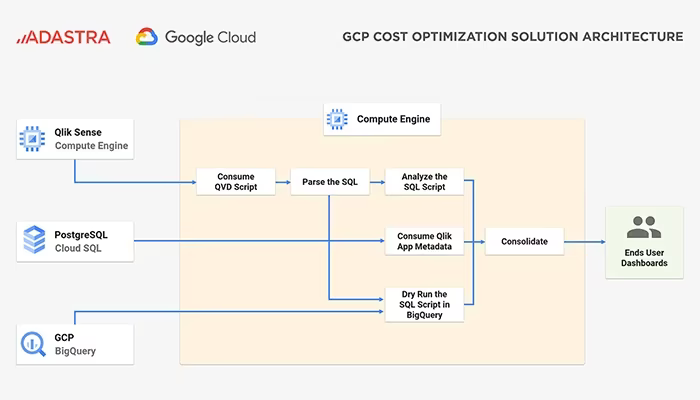Select the Consume QVD Script box
Image resolution: width=700 pixels, height=400 pixels.
[236, 182]
